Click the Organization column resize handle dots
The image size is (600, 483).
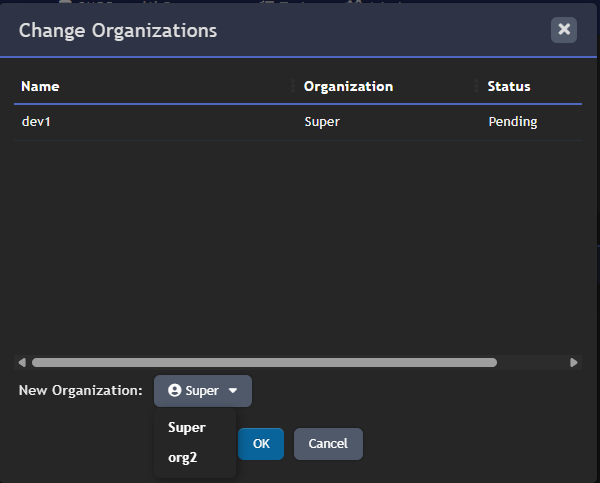pyautogui.click(x=475, y=86)
